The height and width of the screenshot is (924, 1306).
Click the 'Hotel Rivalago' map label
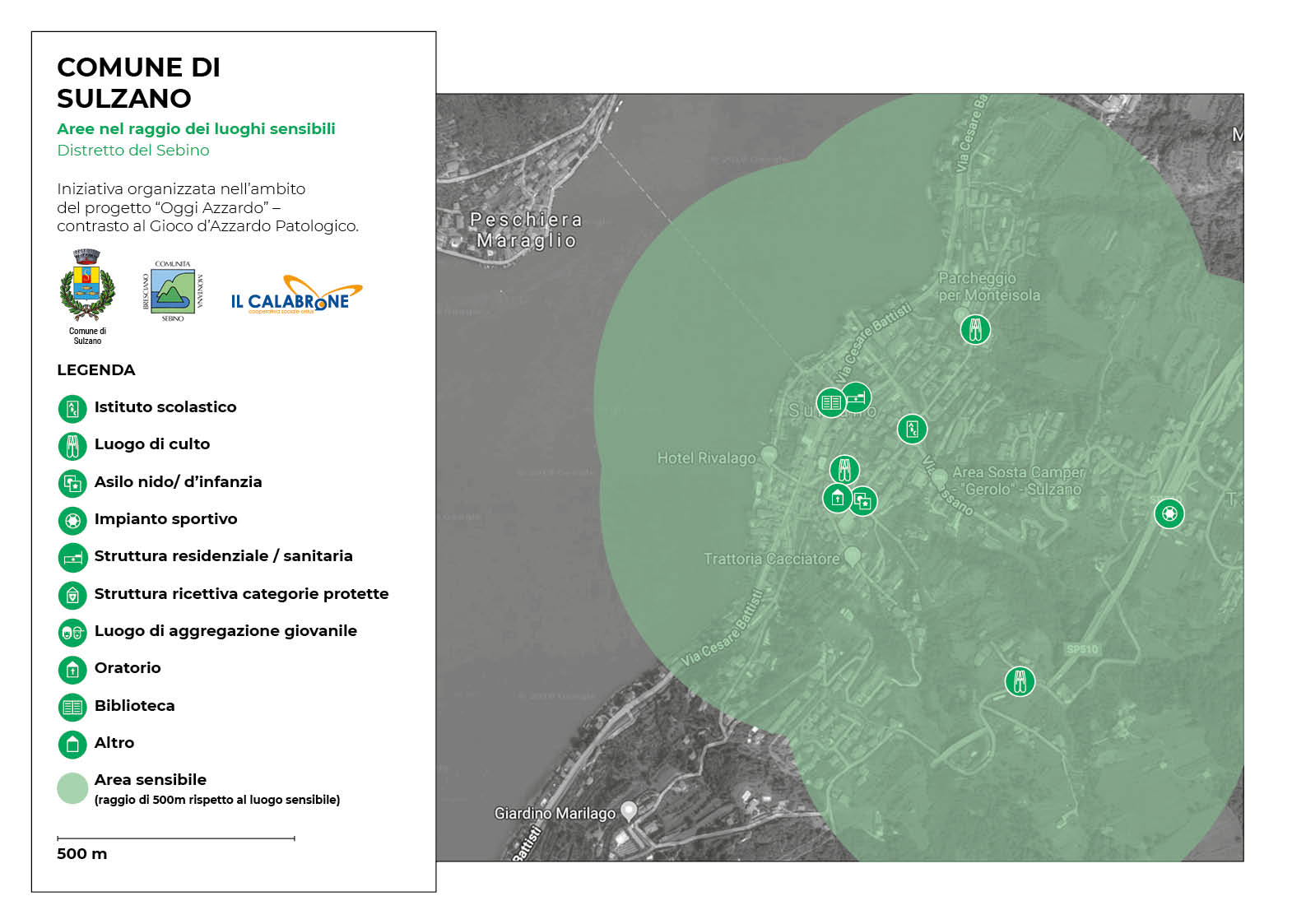click(x=706, y=458)
